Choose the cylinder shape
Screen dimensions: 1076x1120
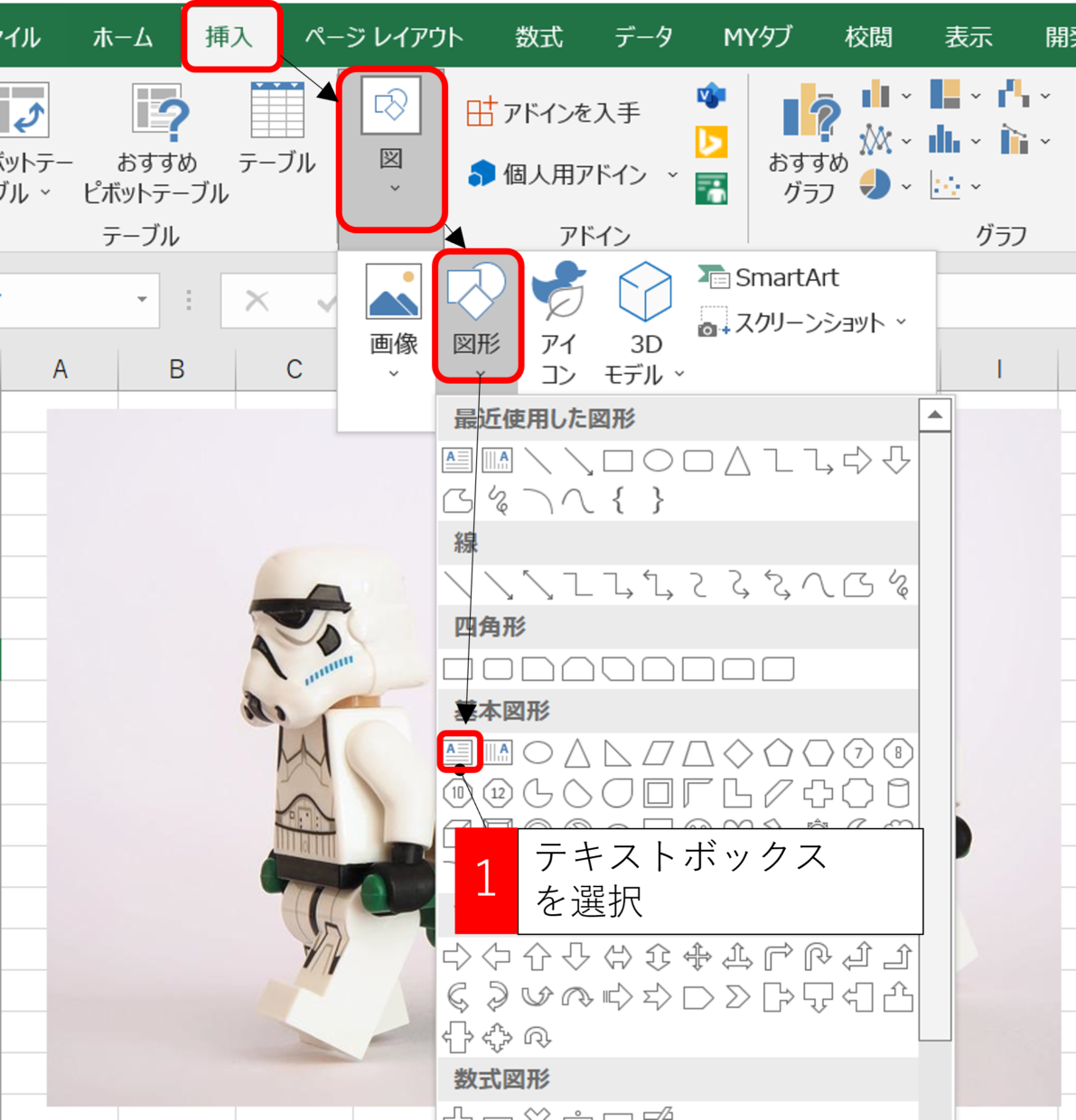(897, 793)
